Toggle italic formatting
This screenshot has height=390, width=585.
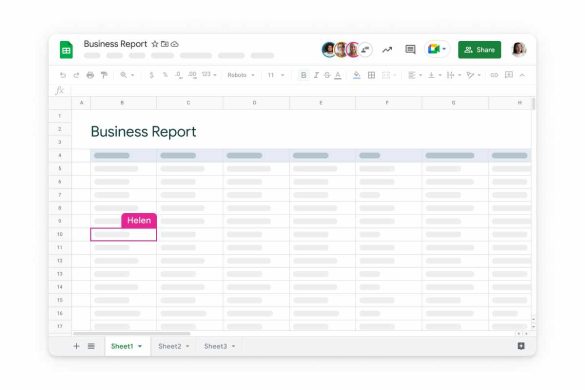(316, 75)
